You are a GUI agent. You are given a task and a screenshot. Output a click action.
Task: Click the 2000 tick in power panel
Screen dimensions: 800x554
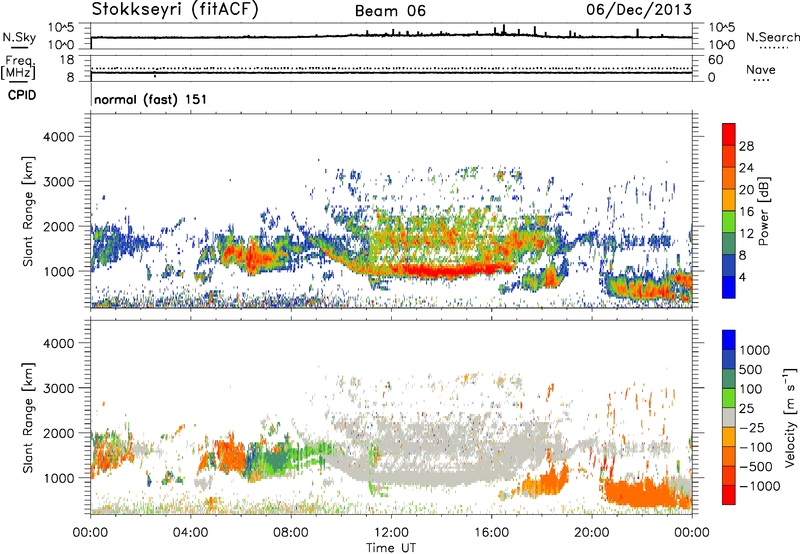(x=59, y=226)
